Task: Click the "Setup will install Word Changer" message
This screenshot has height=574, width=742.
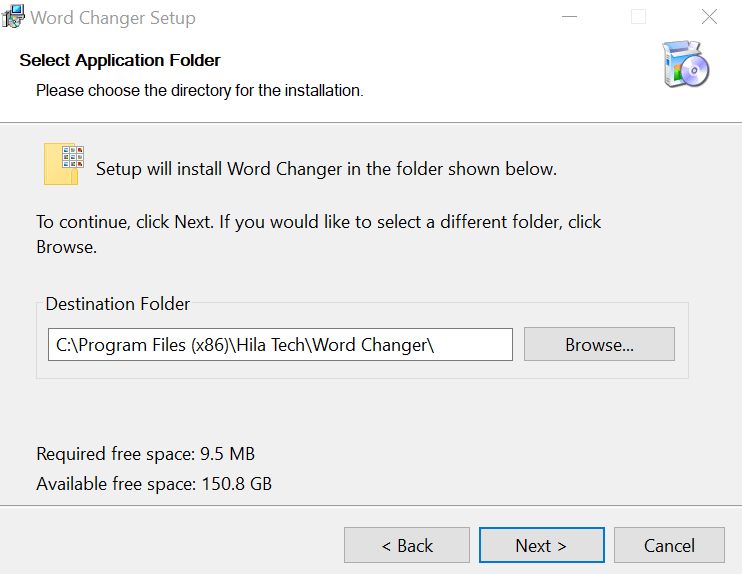Action: pos(326,169)
